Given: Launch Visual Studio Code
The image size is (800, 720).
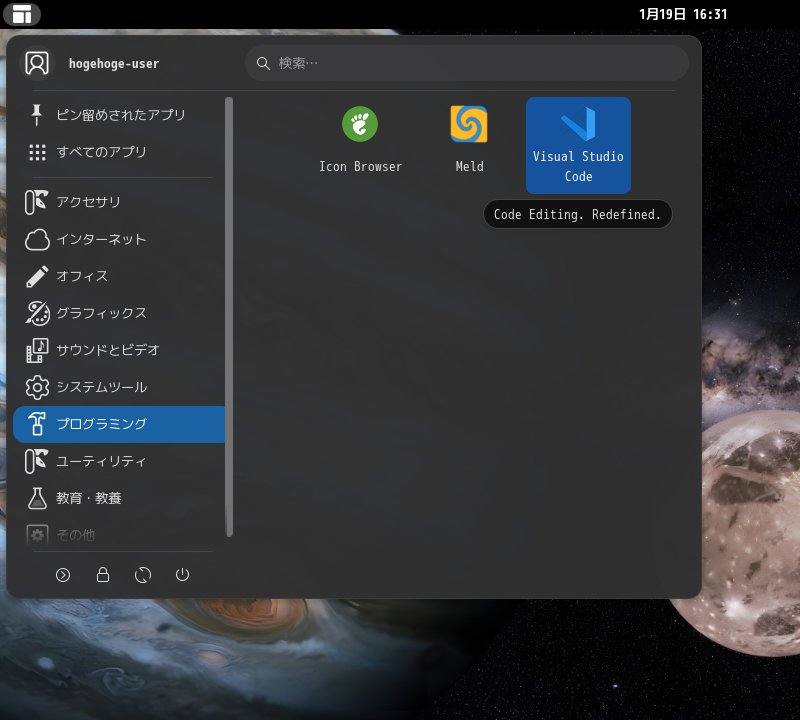Looking at the screenshot, I should click(578, 145).
